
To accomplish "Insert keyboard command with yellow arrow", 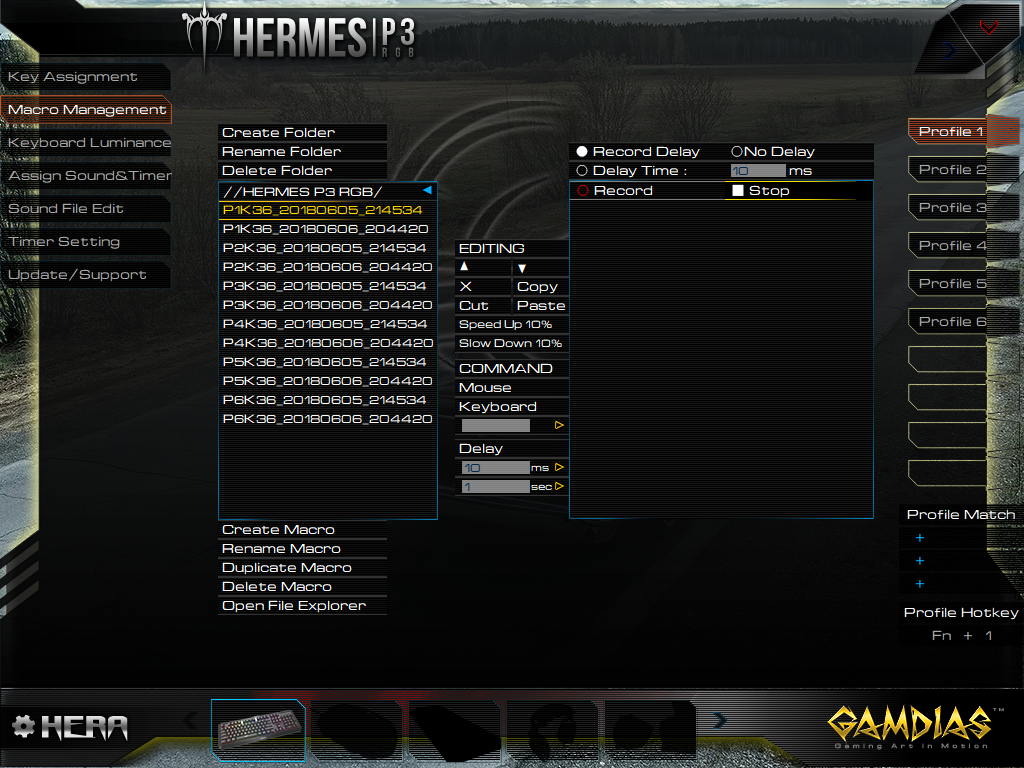I will coord(559,425).
